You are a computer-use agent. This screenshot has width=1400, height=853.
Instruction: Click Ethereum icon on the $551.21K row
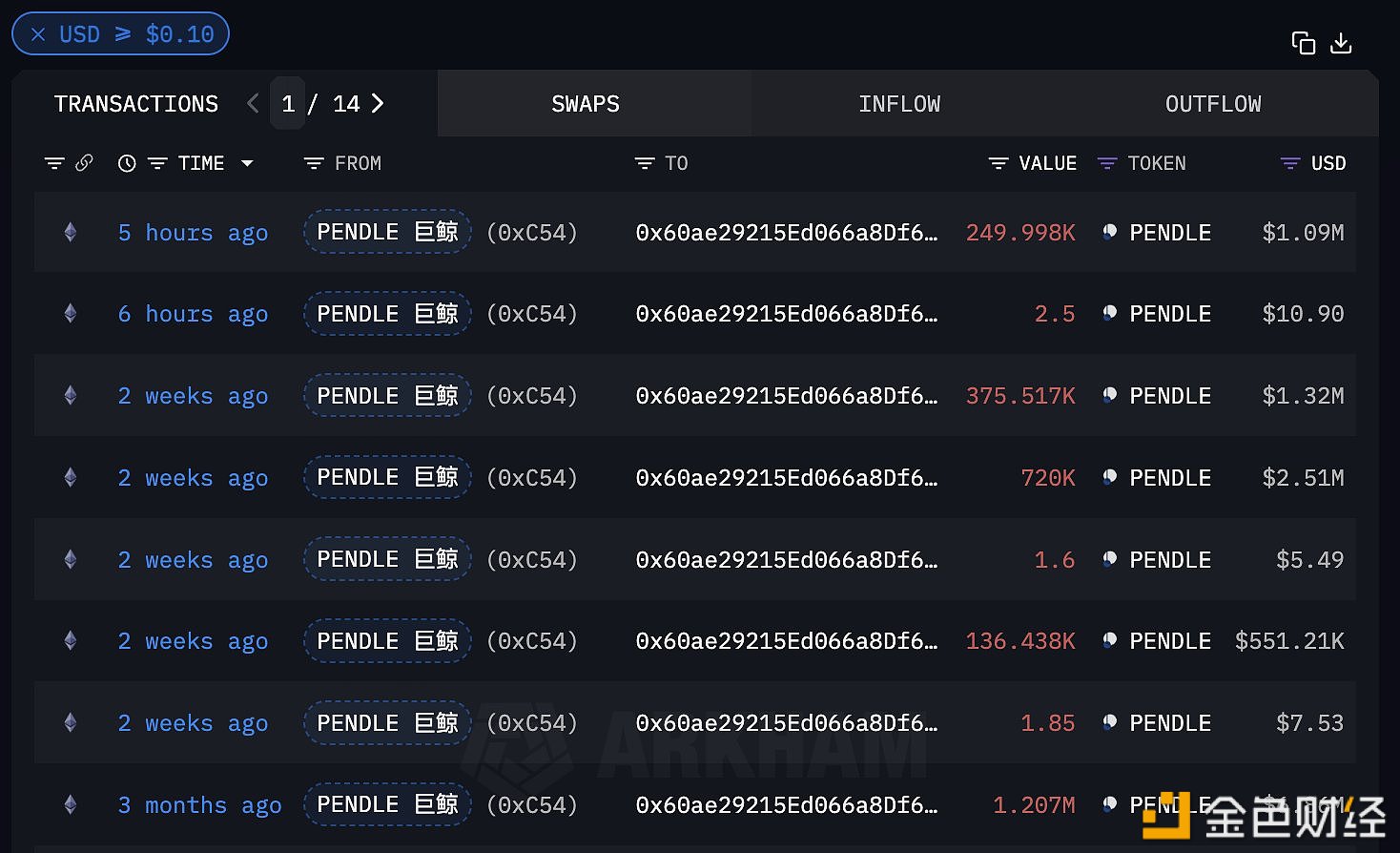pyautogui.click(x=71, y=640)
